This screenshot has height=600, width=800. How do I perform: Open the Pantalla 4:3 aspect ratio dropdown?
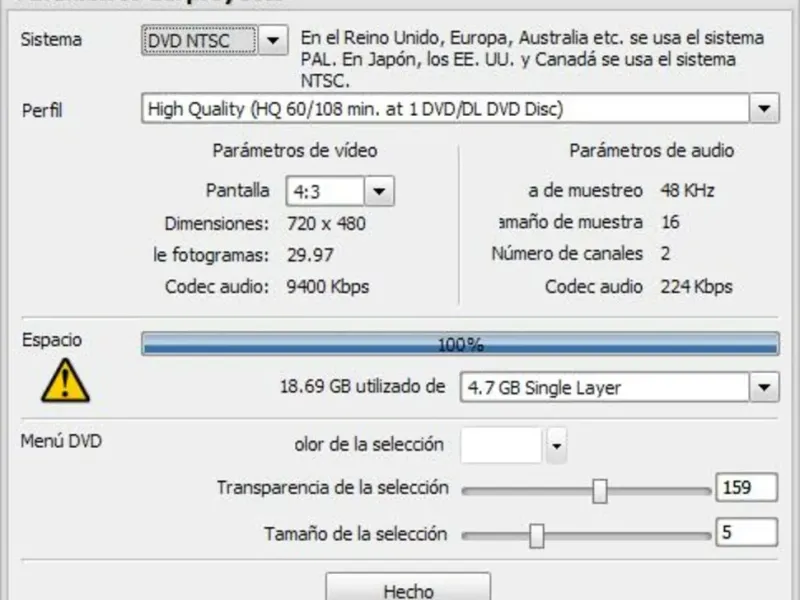click(379, 191)
